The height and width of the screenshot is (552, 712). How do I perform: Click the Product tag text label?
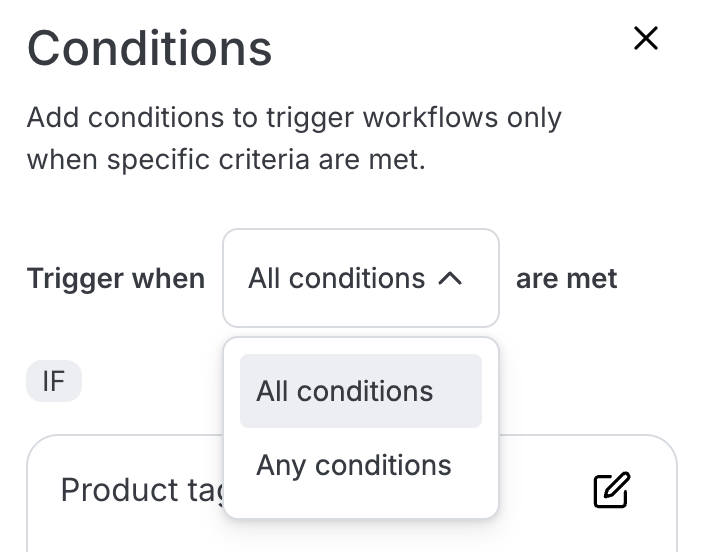(x=140, y=490)
